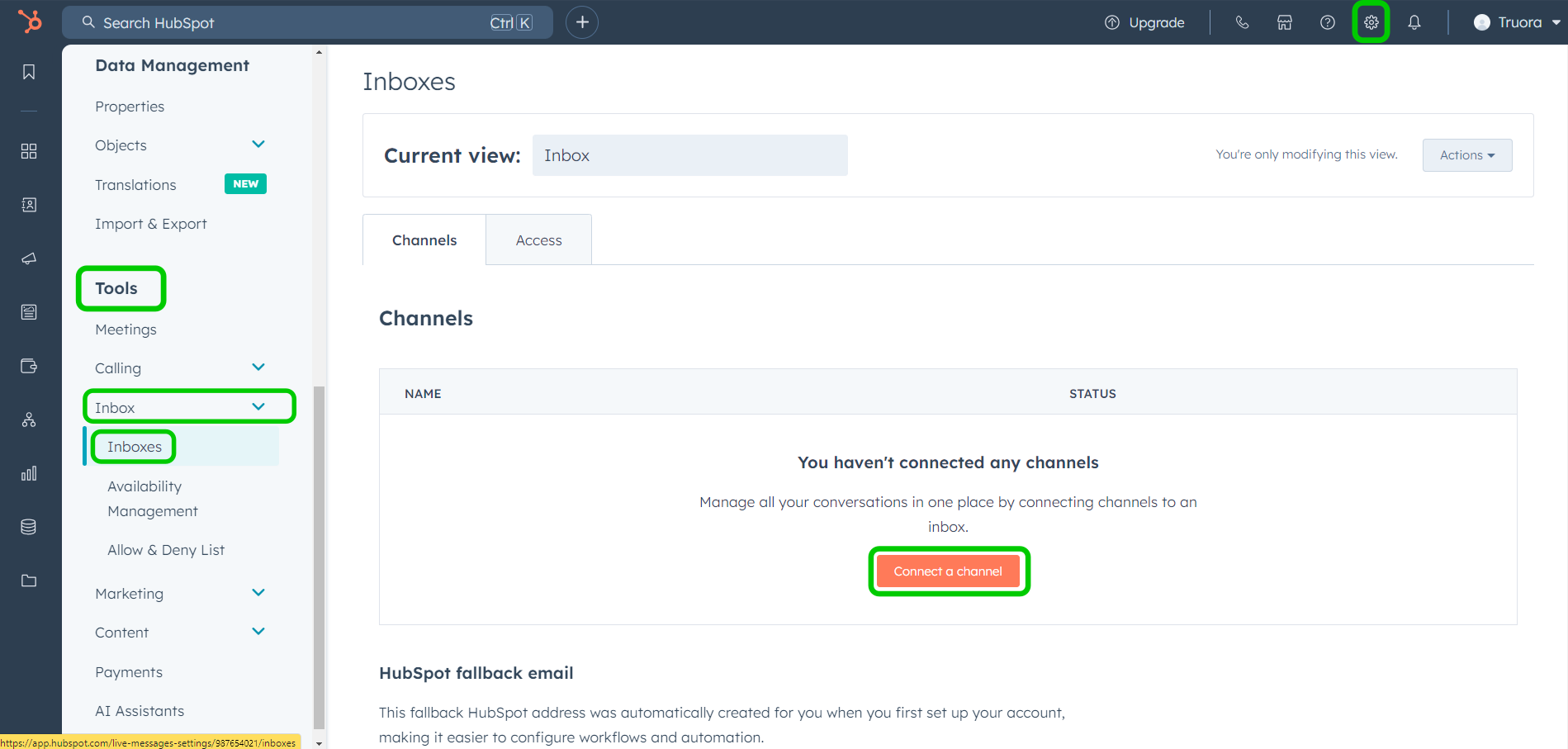The image size is (1568, 749).
Task: Click Connect a channel button
Action: click(948, 571)
